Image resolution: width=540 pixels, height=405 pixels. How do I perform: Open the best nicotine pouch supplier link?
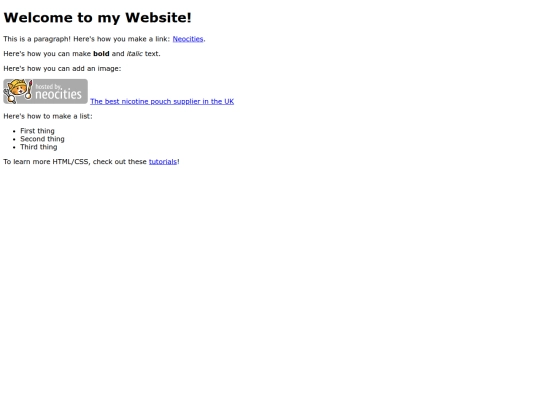click(162, 101)
